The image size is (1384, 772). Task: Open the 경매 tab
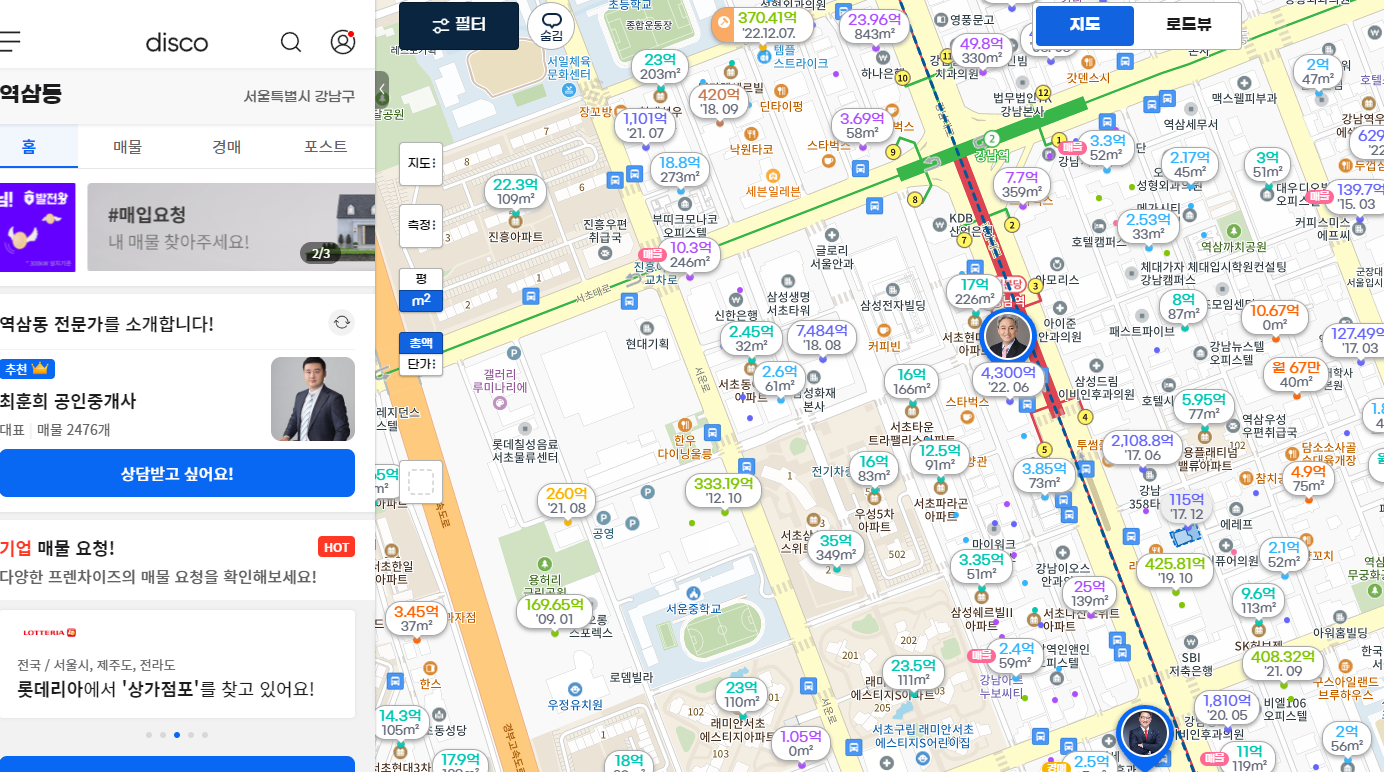227,146
